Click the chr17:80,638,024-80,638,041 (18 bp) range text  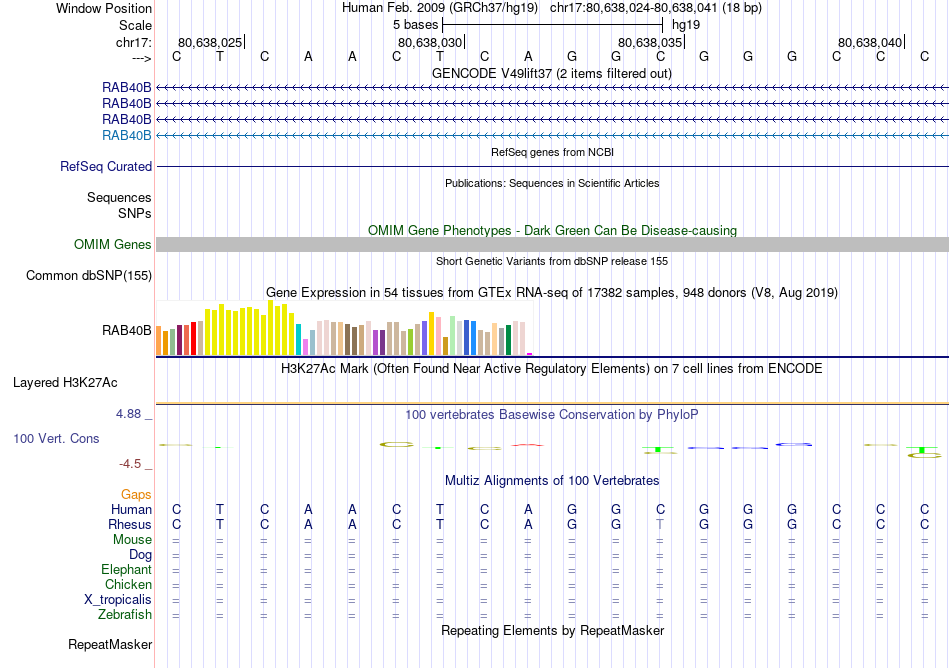pyautogui.click(x=656, y=8)
